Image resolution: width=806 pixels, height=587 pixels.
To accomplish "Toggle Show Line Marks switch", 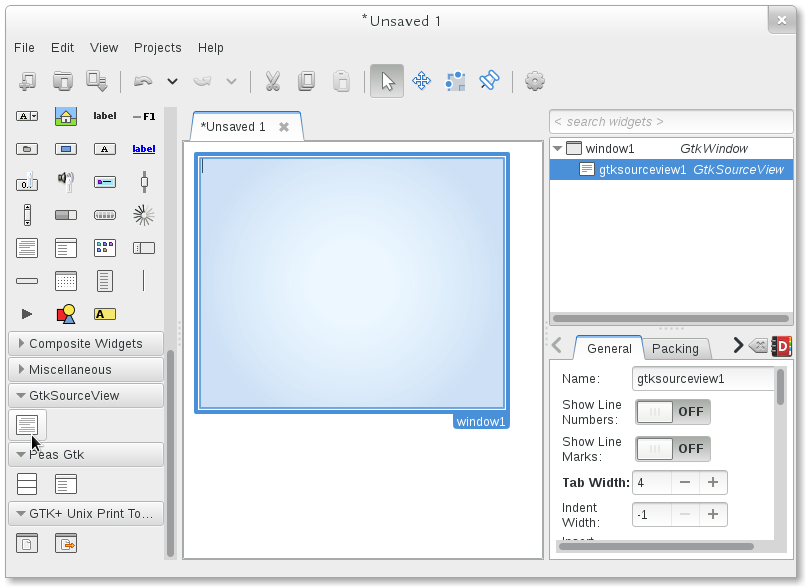I will point(673,449).
